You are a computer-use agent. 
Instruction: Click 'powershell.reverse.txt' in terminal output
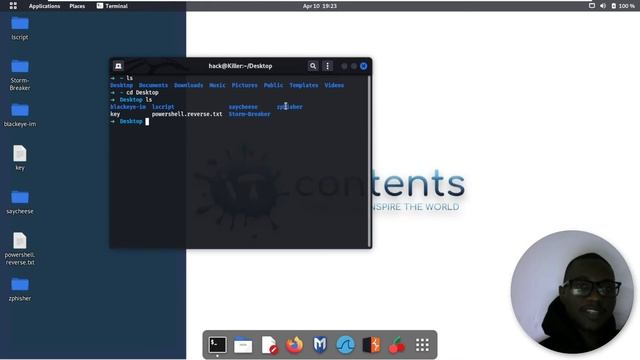pyautogui.click(x=187, y=114)
